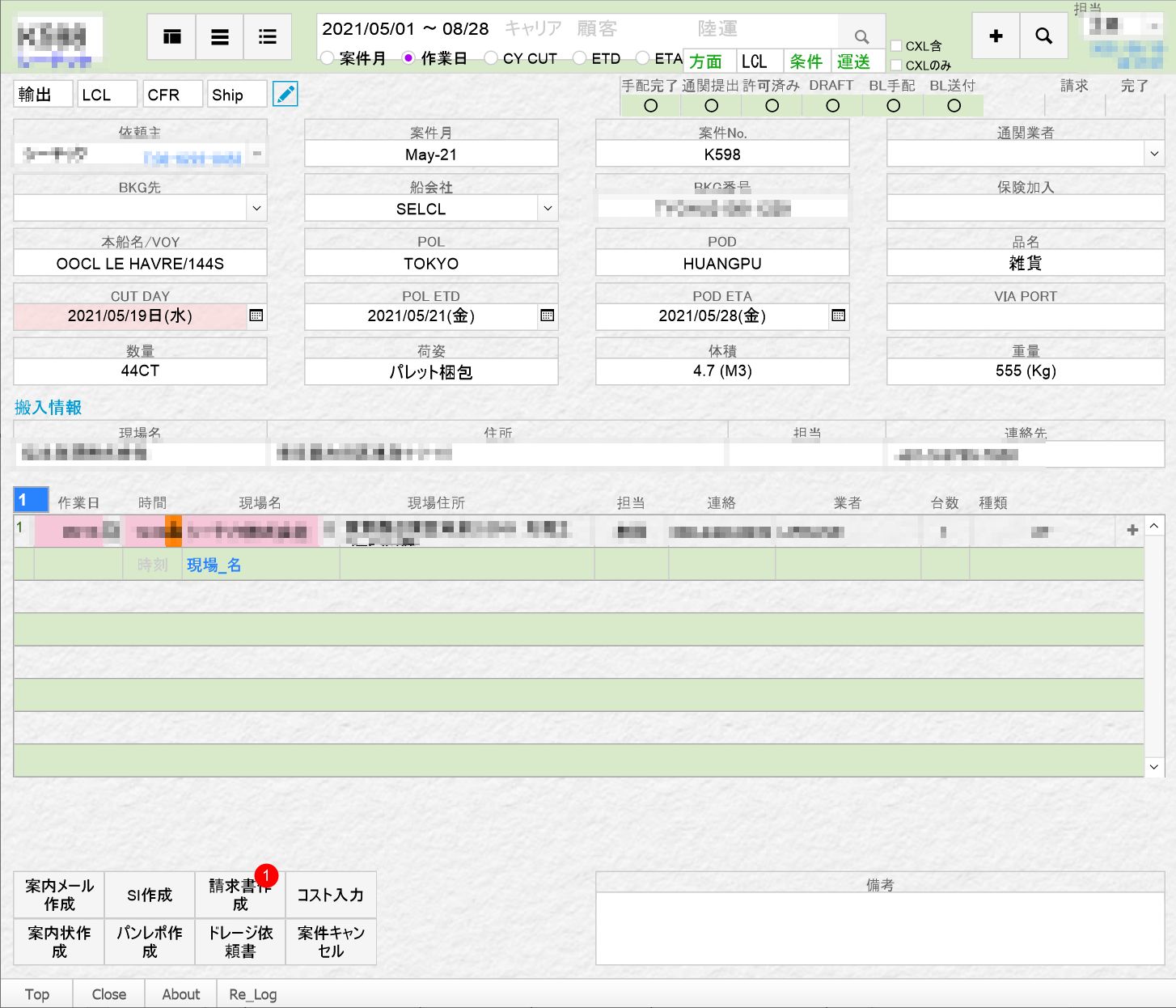The width and height of the screenshot is (1176, 1008).
Task: Expand the 船会社 SELCL dropdown
Action: 548,209
